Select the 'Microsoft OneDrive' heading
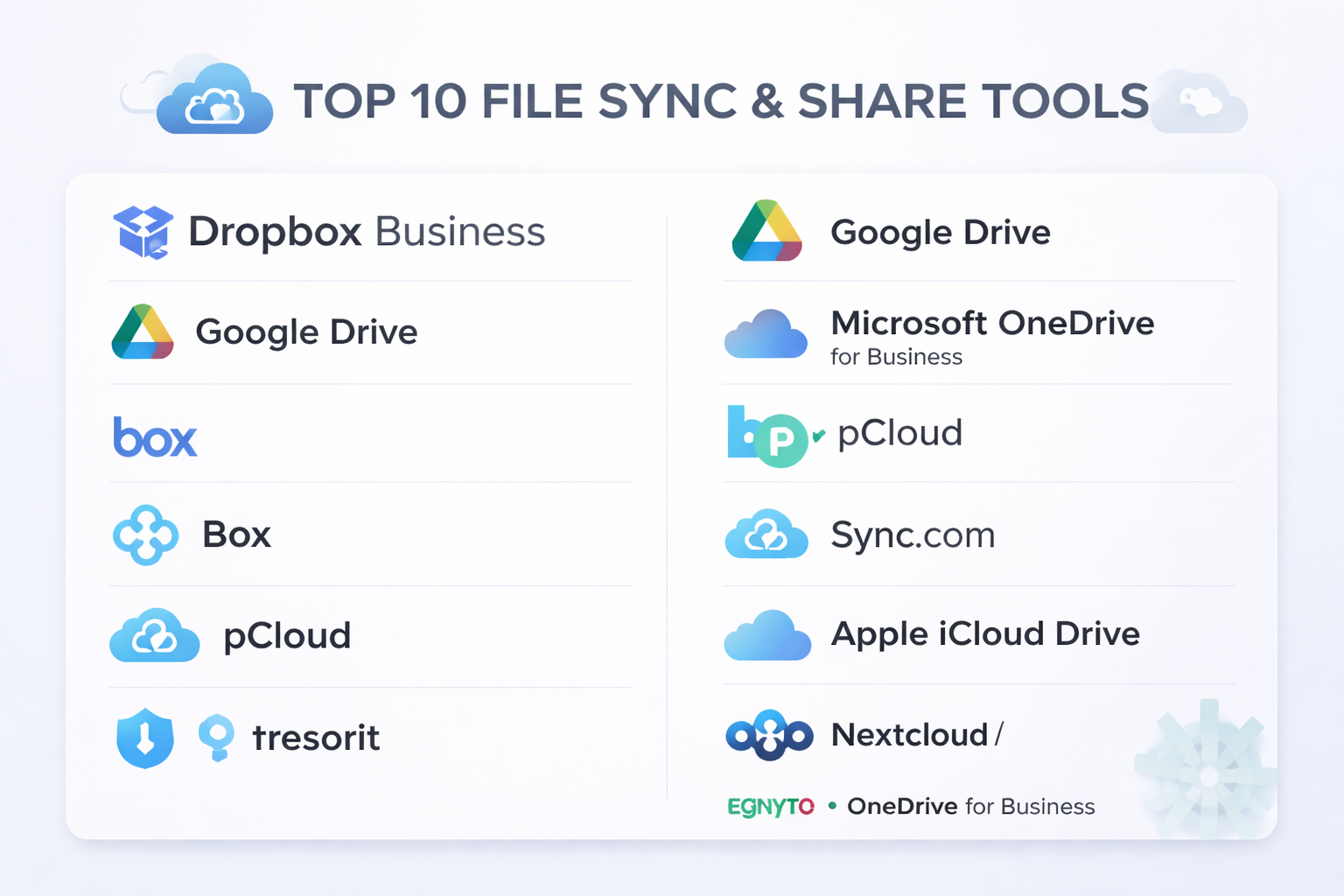The width and height of the screenshot is (1344, 896). [x=992, y=323]
